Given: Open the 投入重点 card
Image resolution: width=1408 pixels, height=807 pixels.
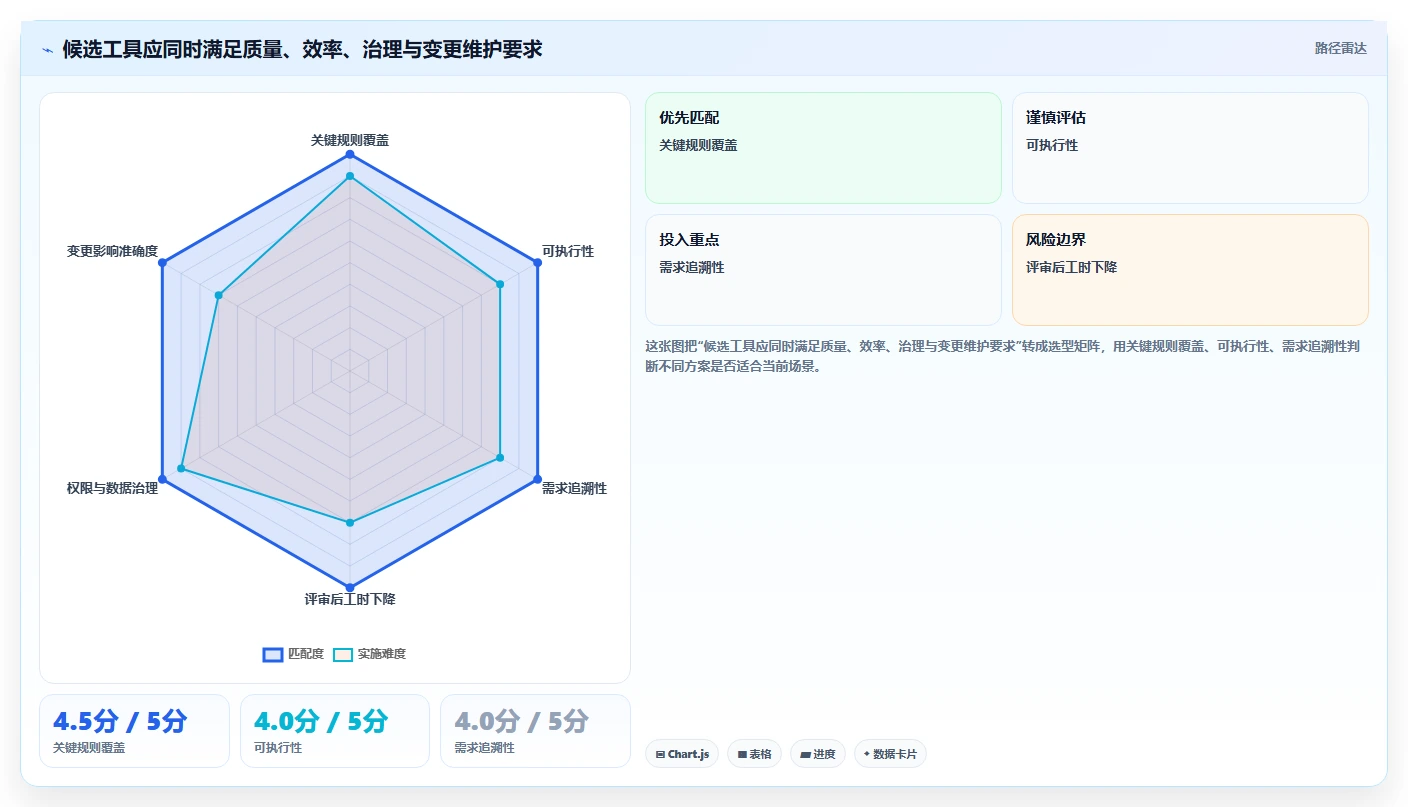Looking at the screenshot, I should tap(823, 270).
